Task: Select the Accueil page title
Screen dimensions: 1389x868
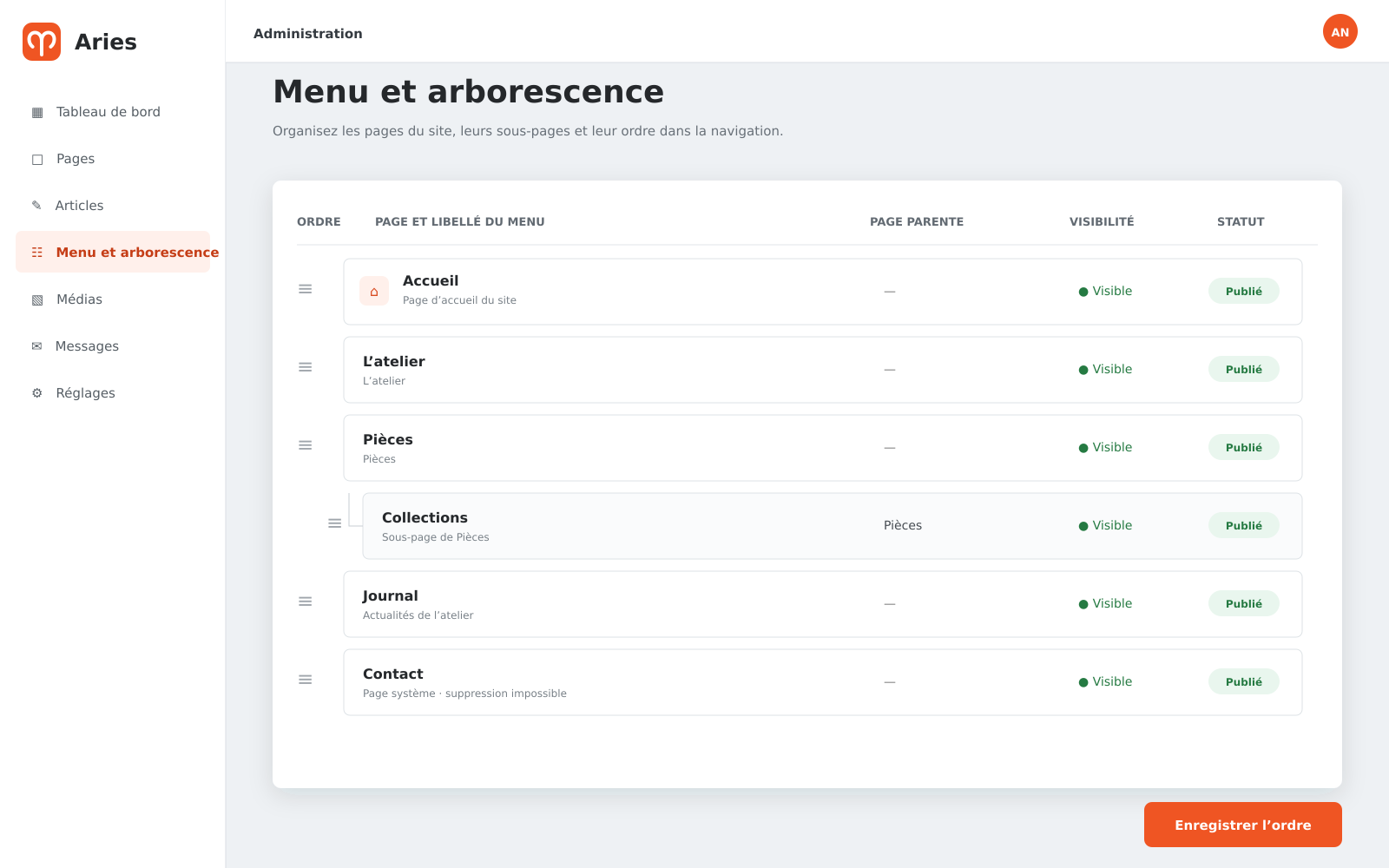Action: [x=431, y=281]
